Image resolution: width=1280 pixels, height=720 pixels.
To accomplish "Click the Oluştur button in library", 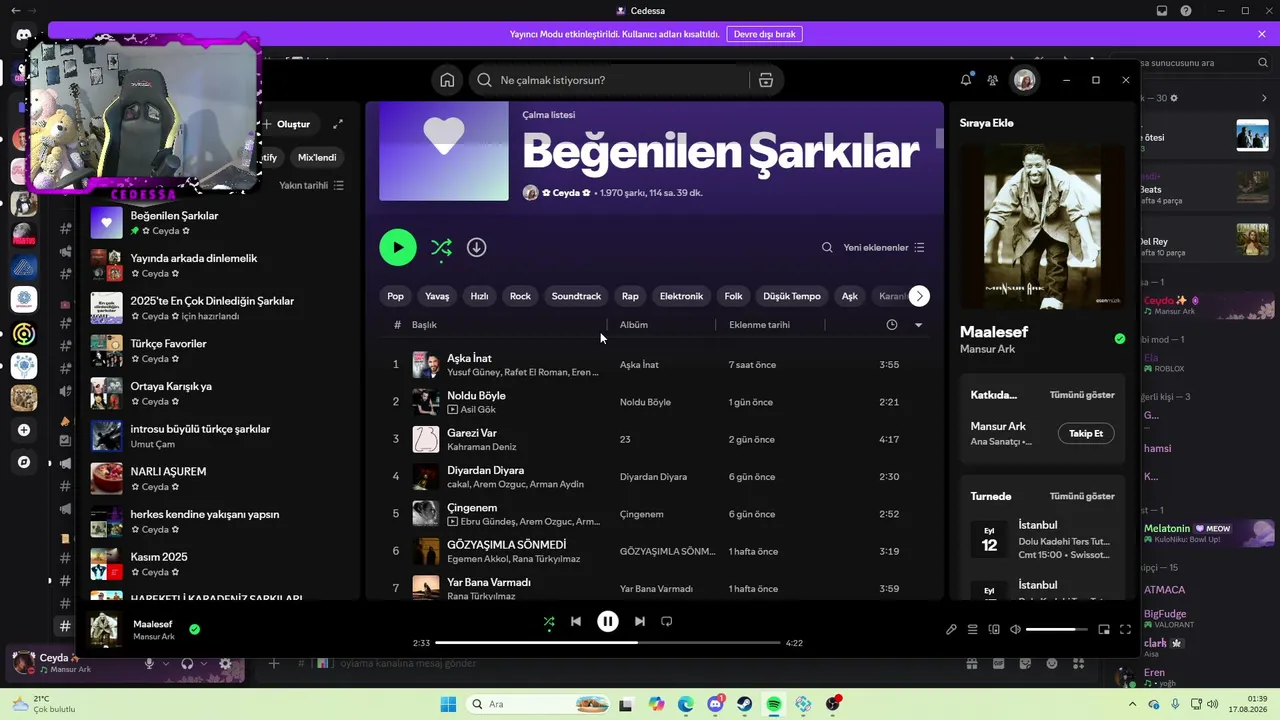I will point(287,124).
